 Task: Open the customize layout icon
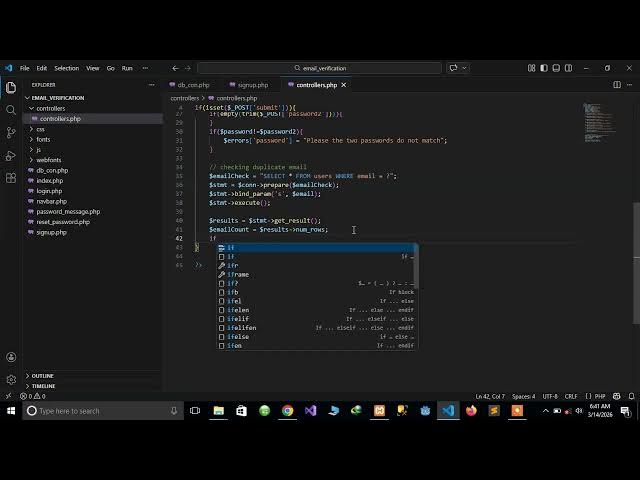(x=531, y=68)
